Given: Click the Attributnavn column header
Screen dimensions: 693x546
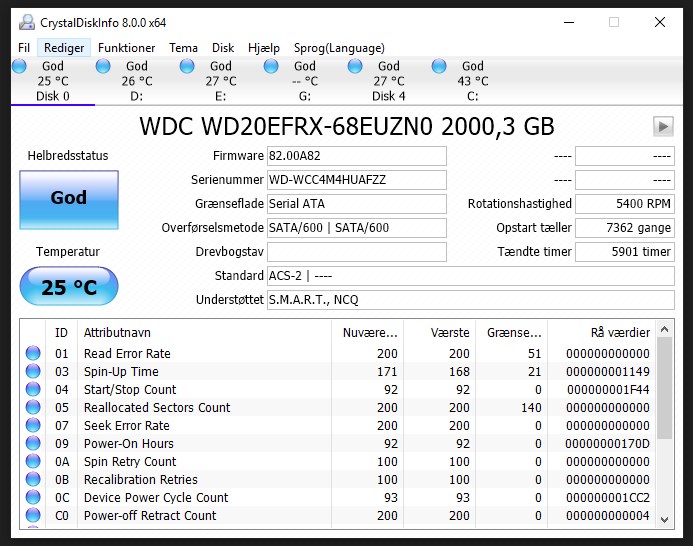Looking at the screenshot, I should pos(204,332).
